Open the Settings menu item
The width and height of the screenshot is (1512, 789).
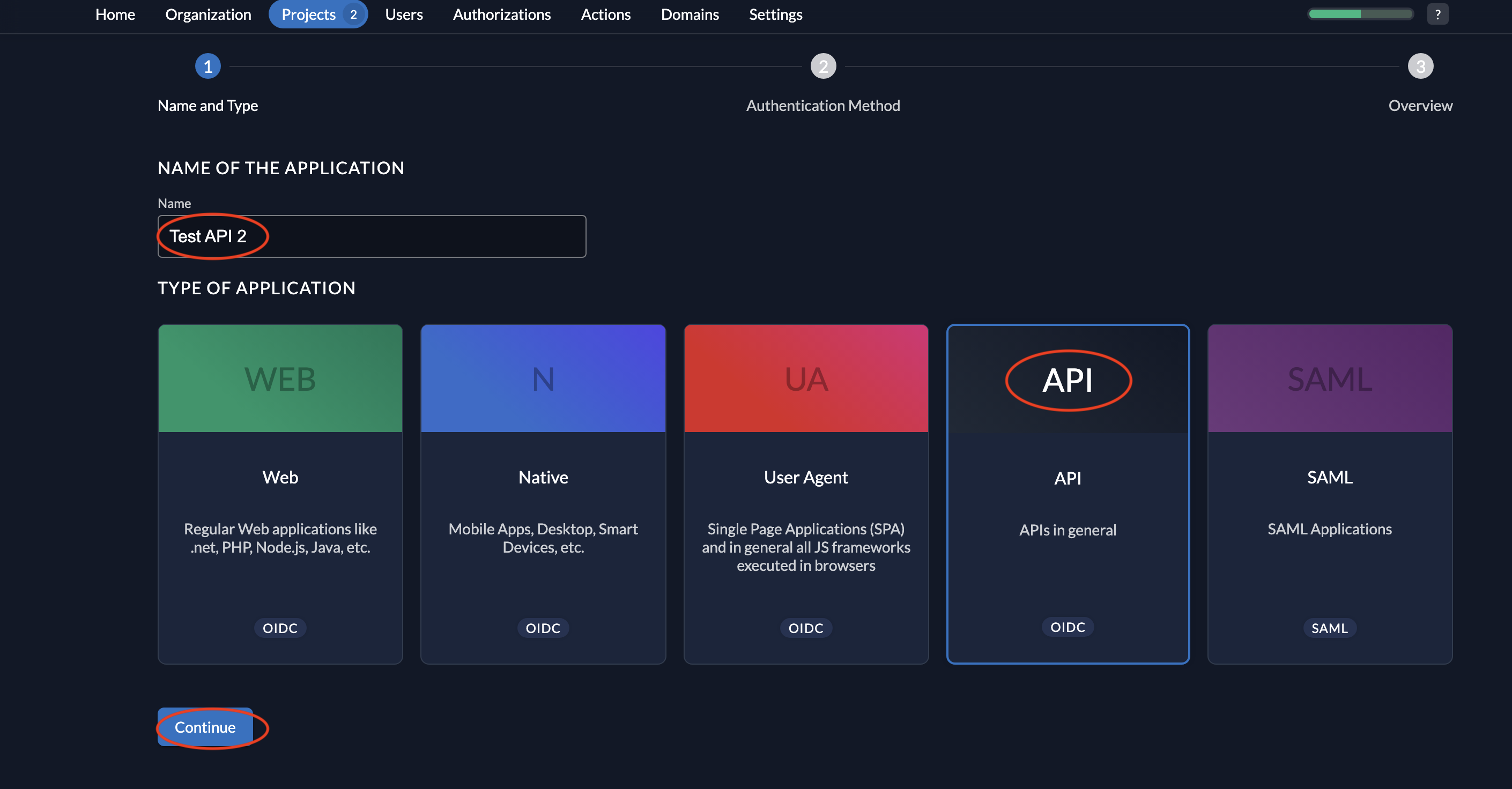click(775, 14)
